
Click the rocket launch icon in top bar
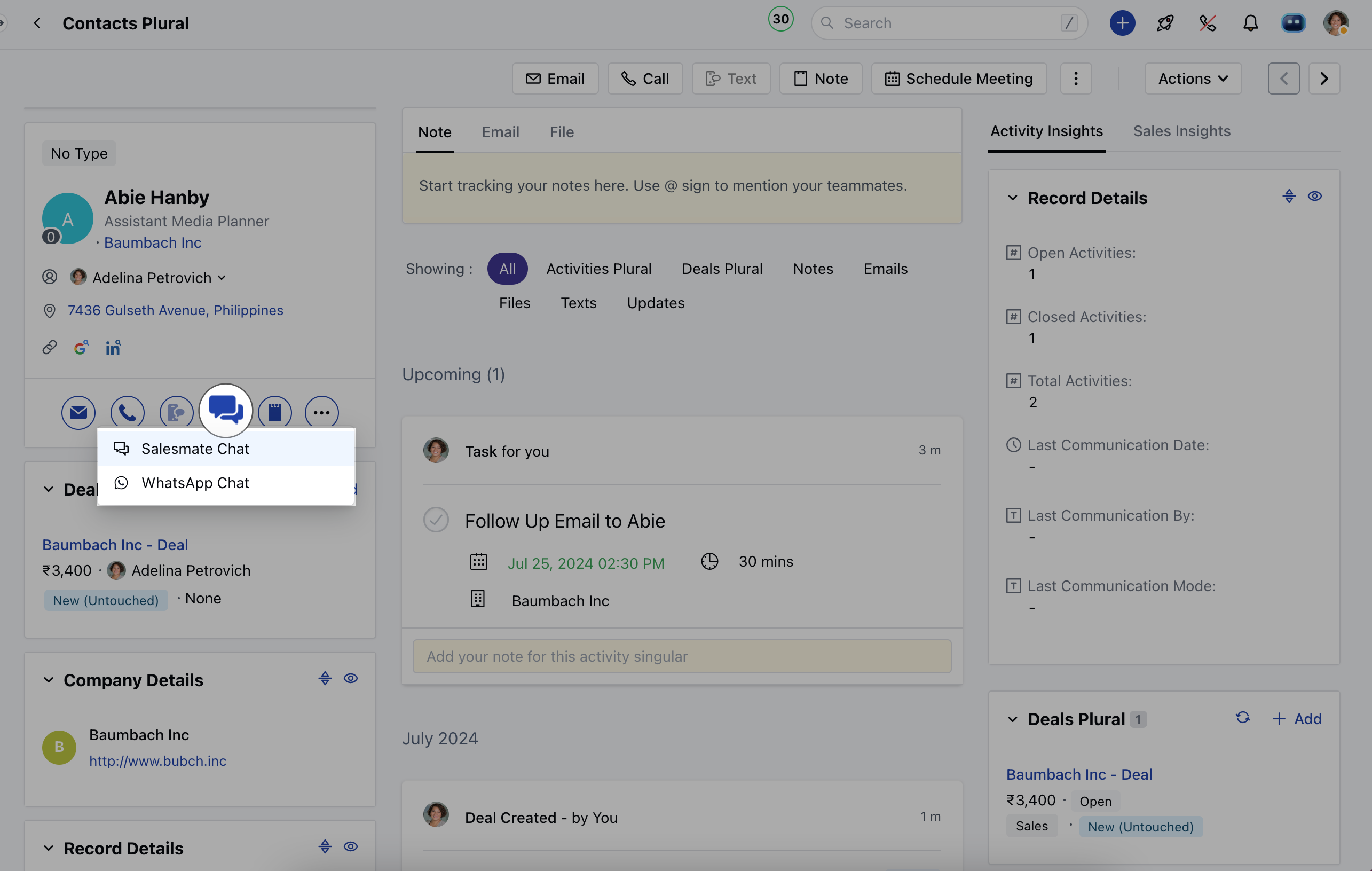[x=1165, y=23]
